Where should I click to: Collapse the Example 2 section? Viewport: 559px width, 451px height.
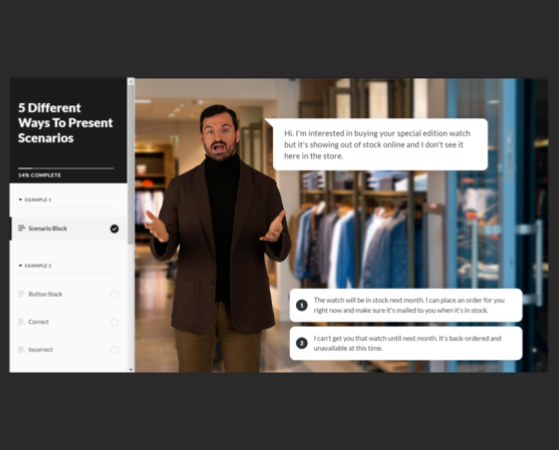tap(35, 266)
